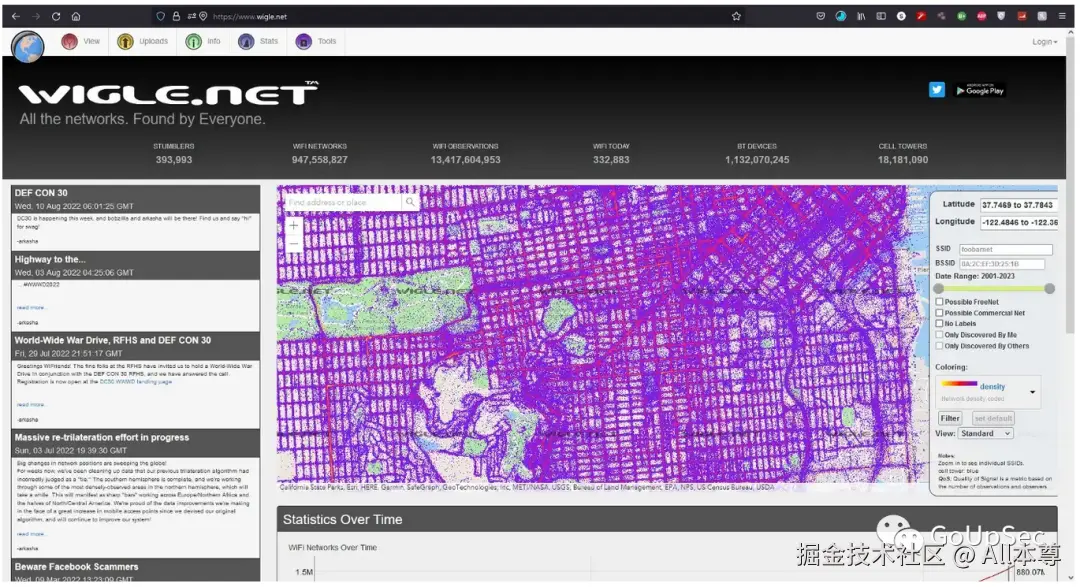1080x587 pixels.
Task: Click the CELL TOWERS count 18,181,090
Action: click(902, 159)
